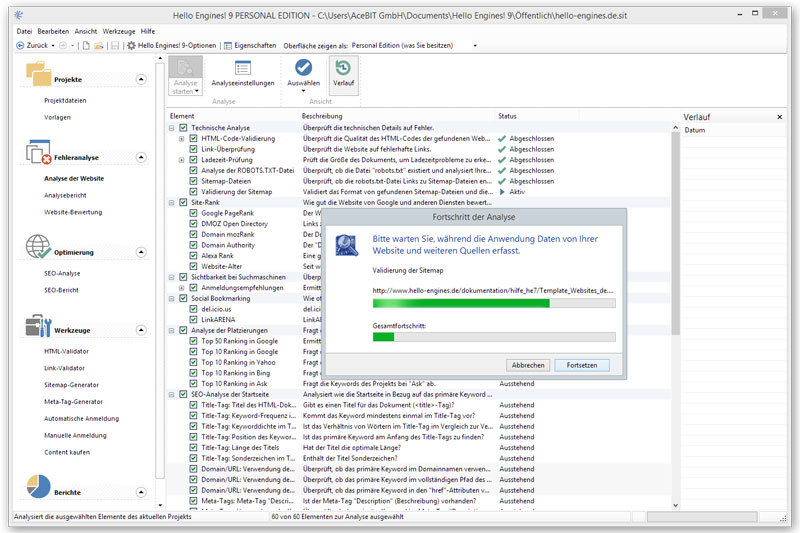Toggle the Verlauf history ribbon icon
This screenshot has width=800, height=533.
[343, 68]
